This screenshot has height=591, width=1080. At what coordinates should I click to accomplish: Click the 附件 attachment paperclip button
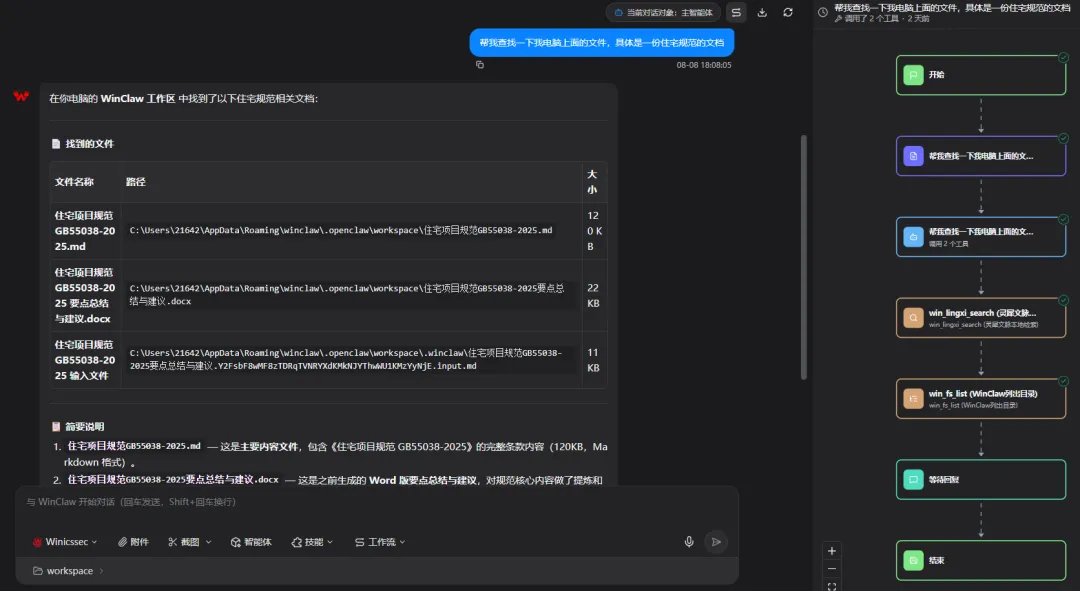(x=133, y=542)
